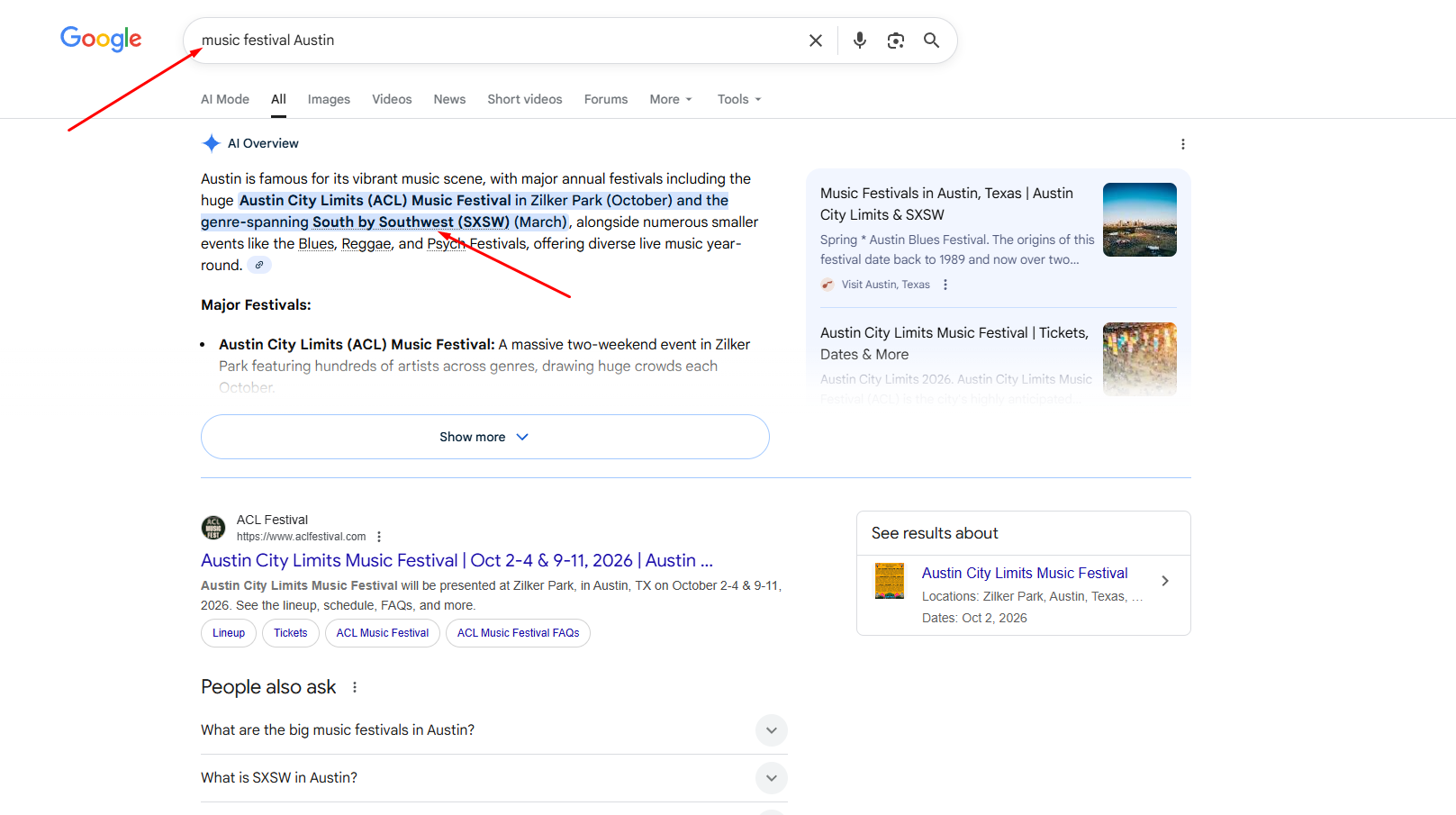The image size is (1456, 815).
Task: Open the Tools dropdown
Action: pos(739,99)
